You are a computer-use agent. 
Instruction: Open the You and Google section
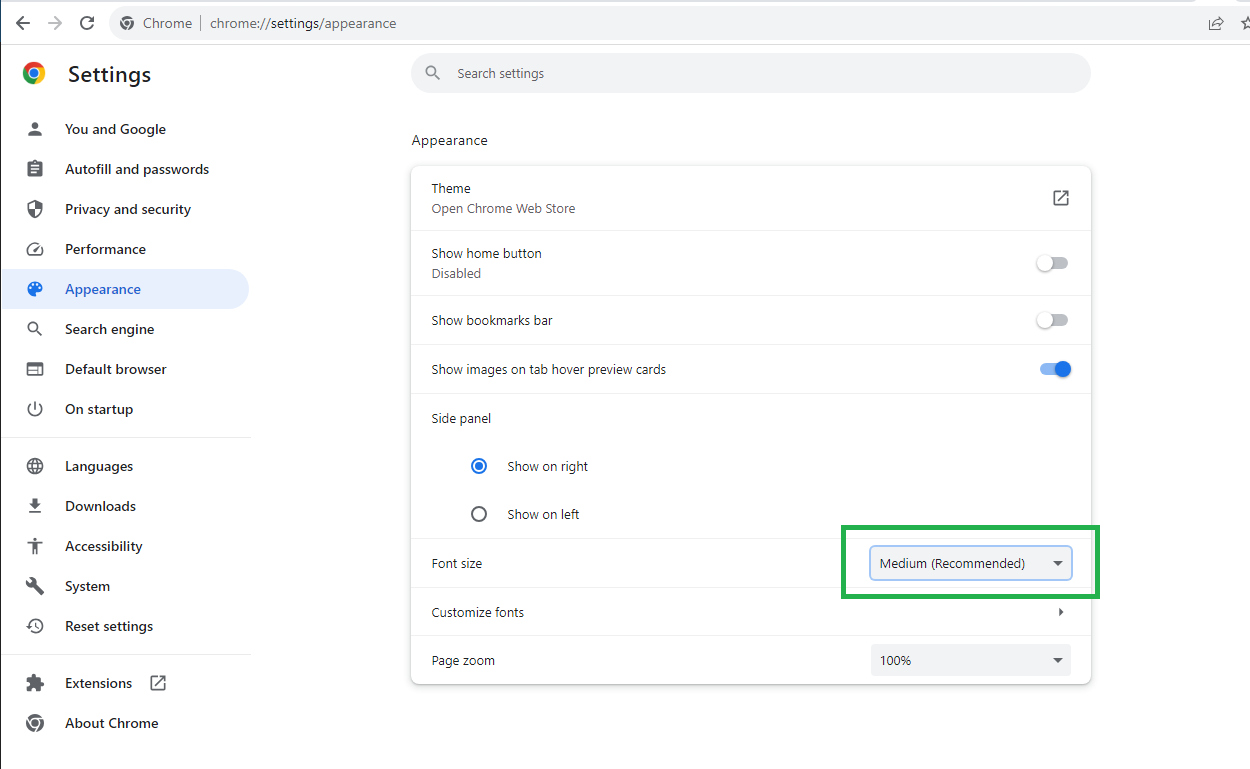click(113, 128)
